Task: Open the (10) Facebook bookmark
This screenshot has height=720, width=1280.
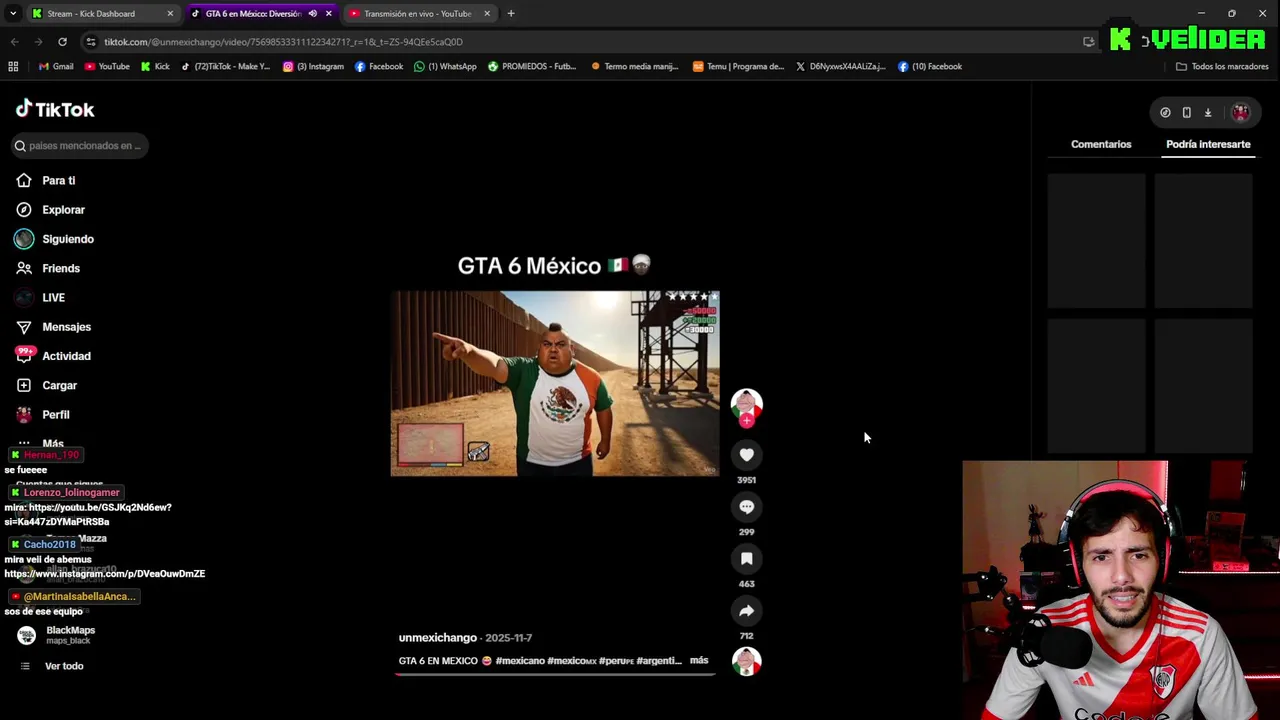Action: coord(930,67)
